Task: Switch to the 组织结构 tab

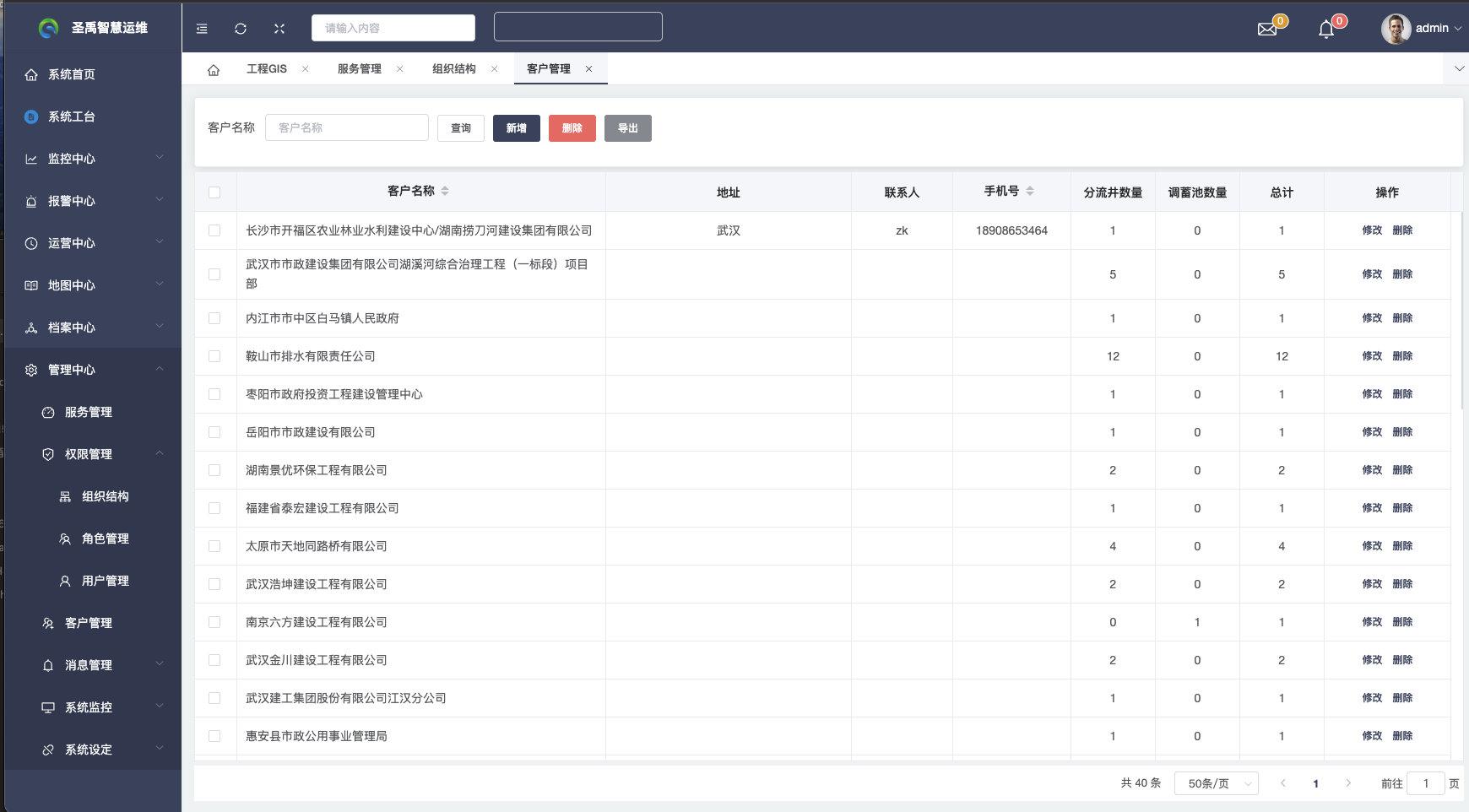Action: click(454, 69)
